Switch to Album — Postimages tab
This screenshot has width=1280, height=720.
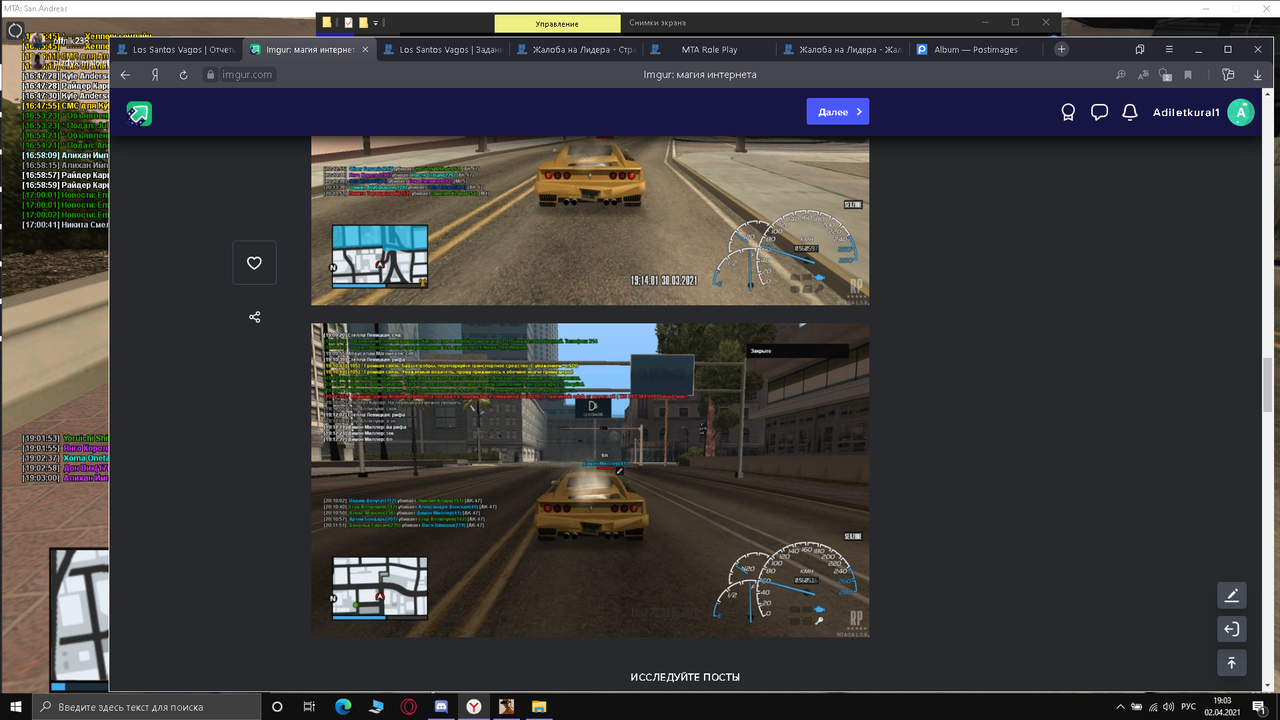(974, 49)
